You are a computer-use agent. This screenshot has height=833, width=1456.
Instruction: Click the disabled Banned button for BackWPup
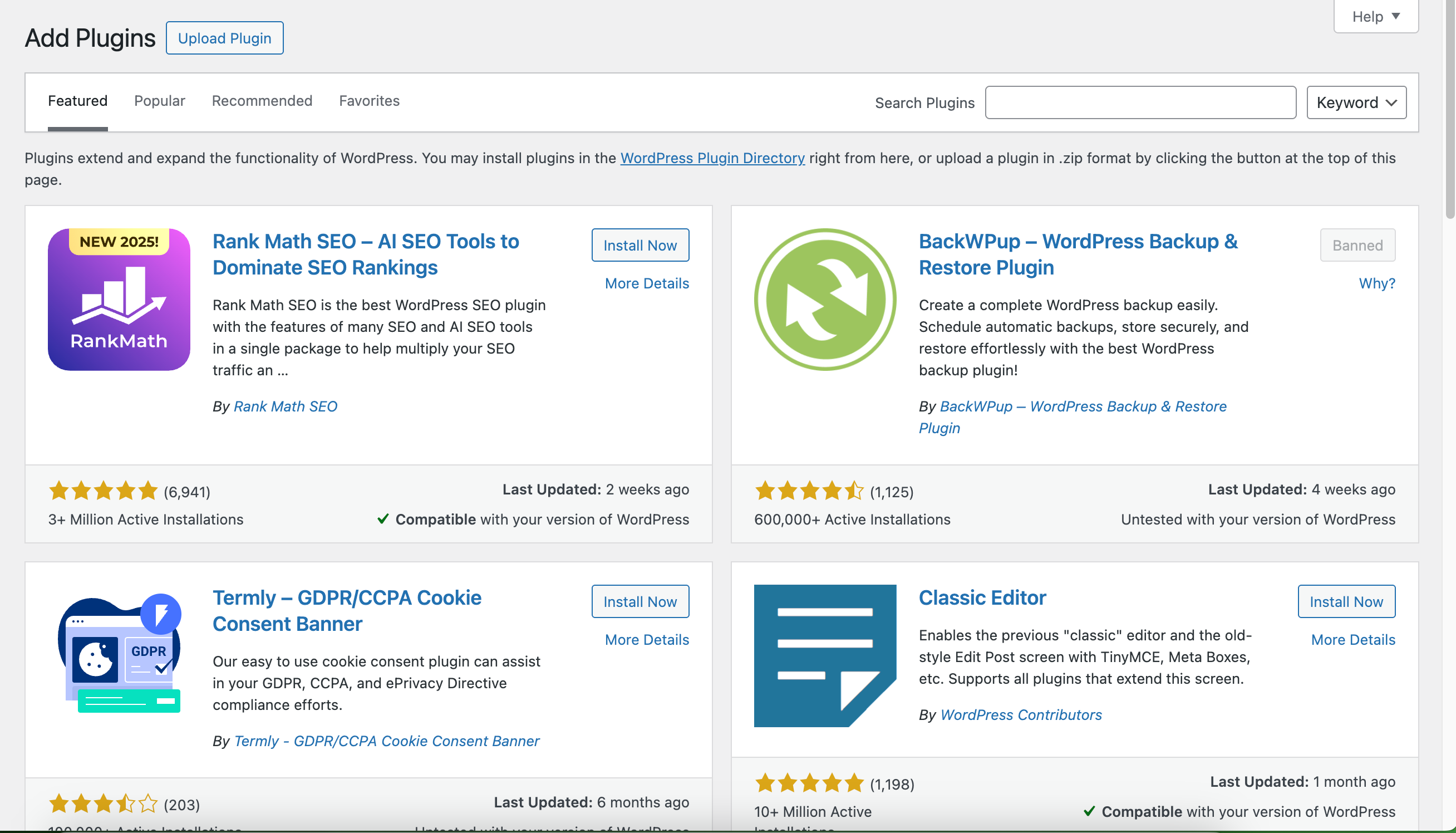point(1357,245)
